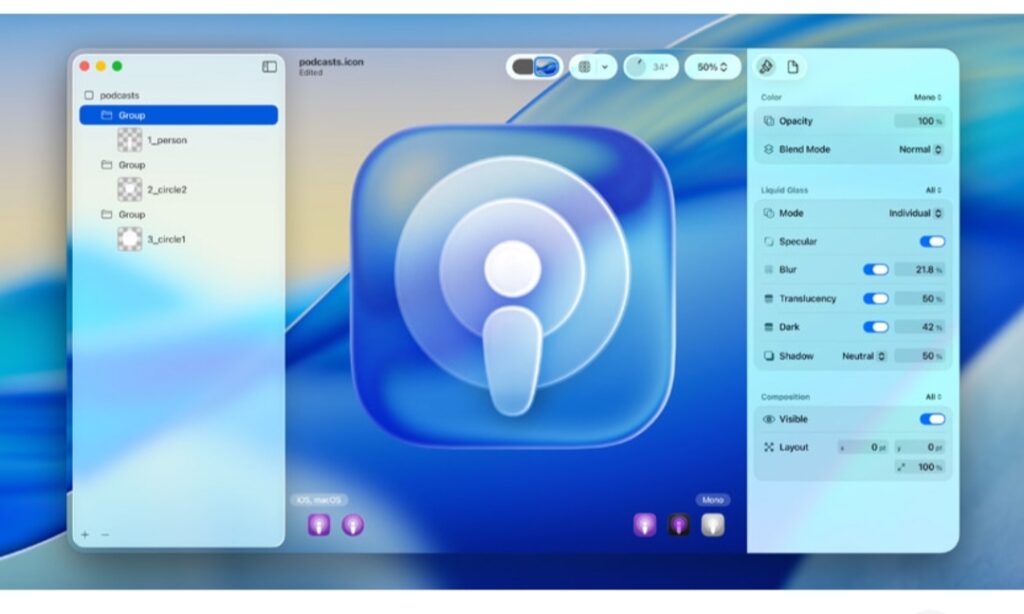Image resolution: width=1024 pixels, height=614 pixels.
Task: Add a new layer with plus button
Action: (x=85, y=534)
